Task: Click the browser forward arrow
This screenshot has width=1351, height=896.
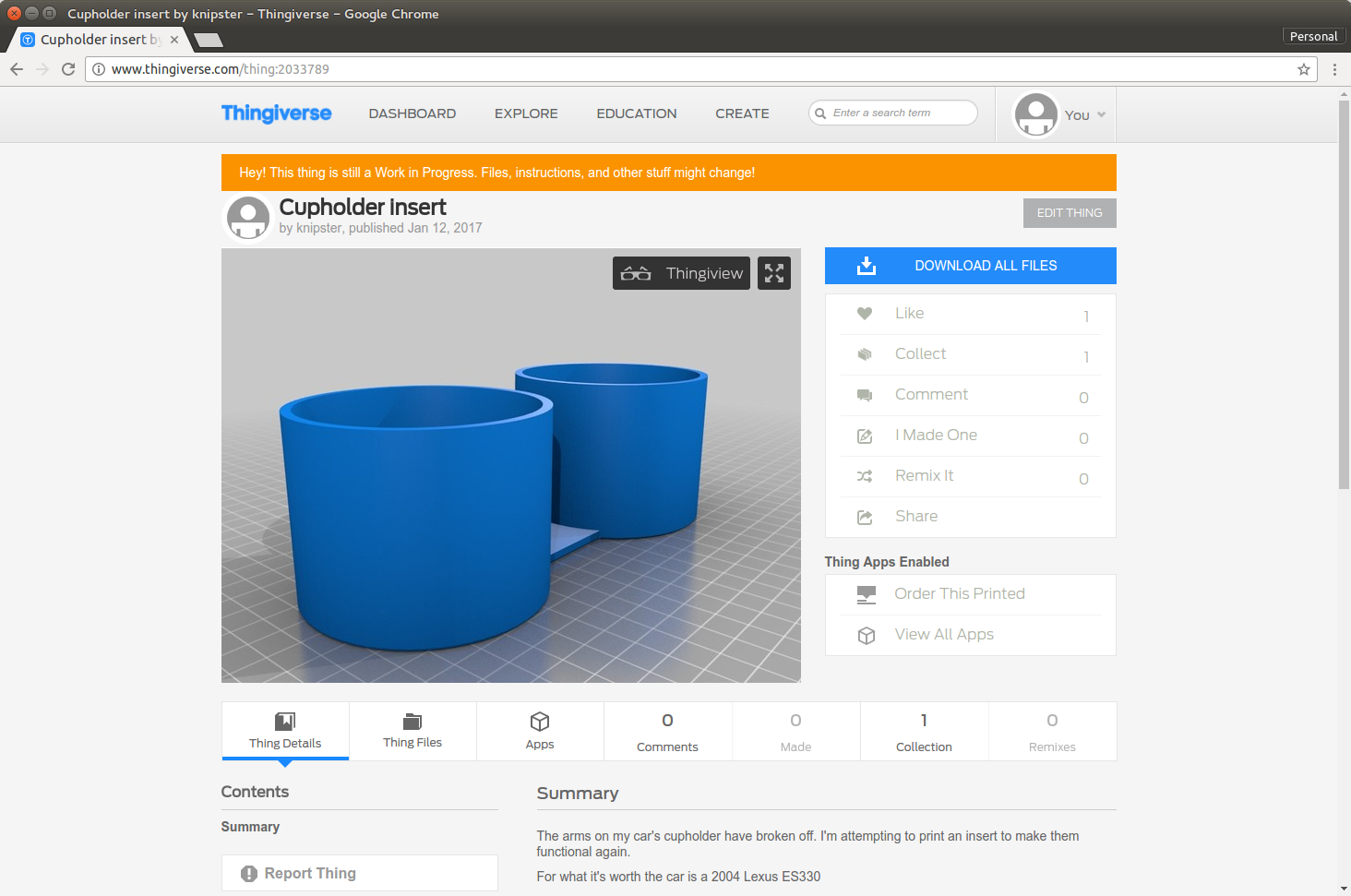Action: tap(42, 69)
